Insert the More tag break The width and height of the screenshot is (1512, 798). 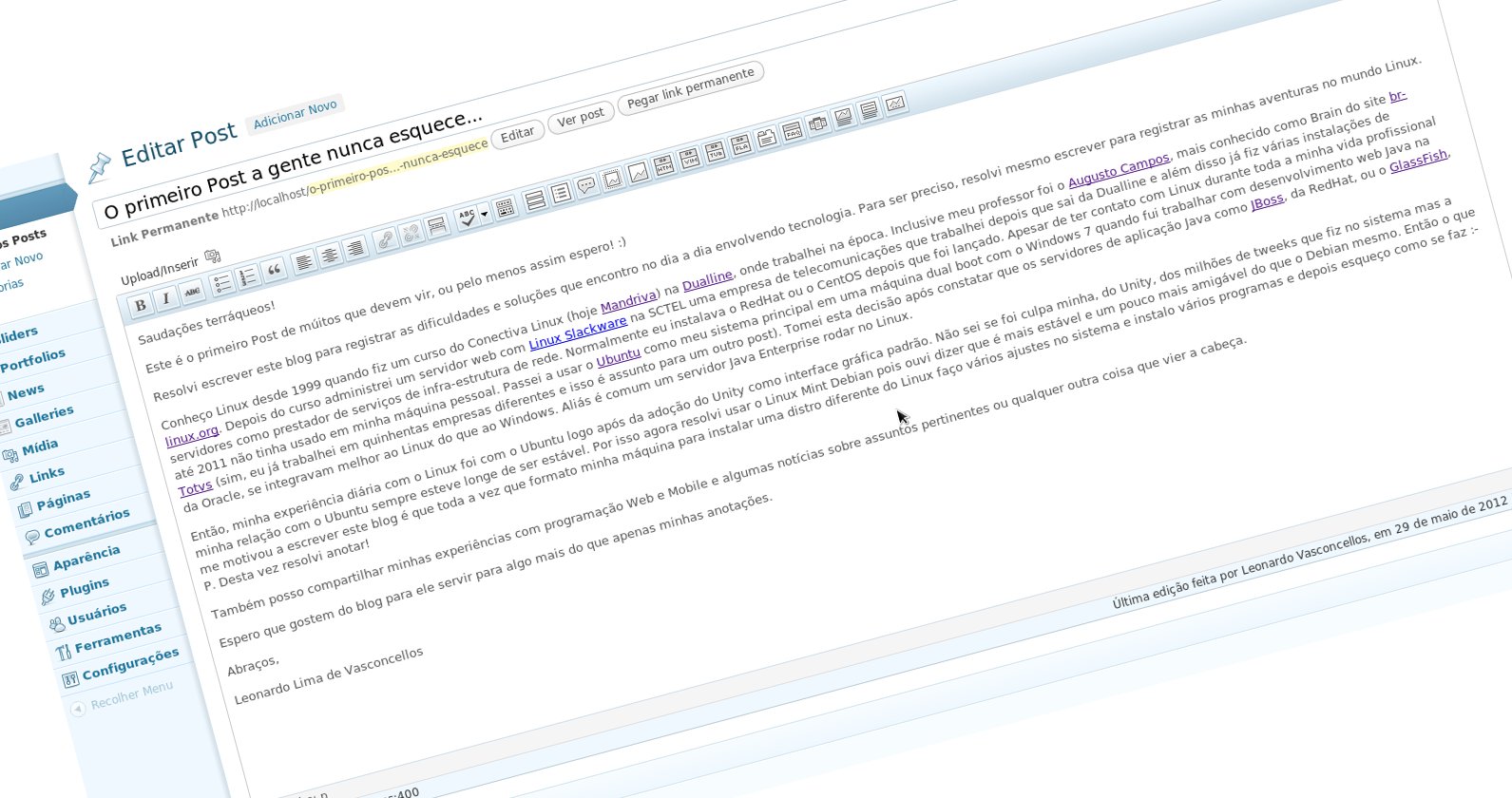[x=437, y=226]
